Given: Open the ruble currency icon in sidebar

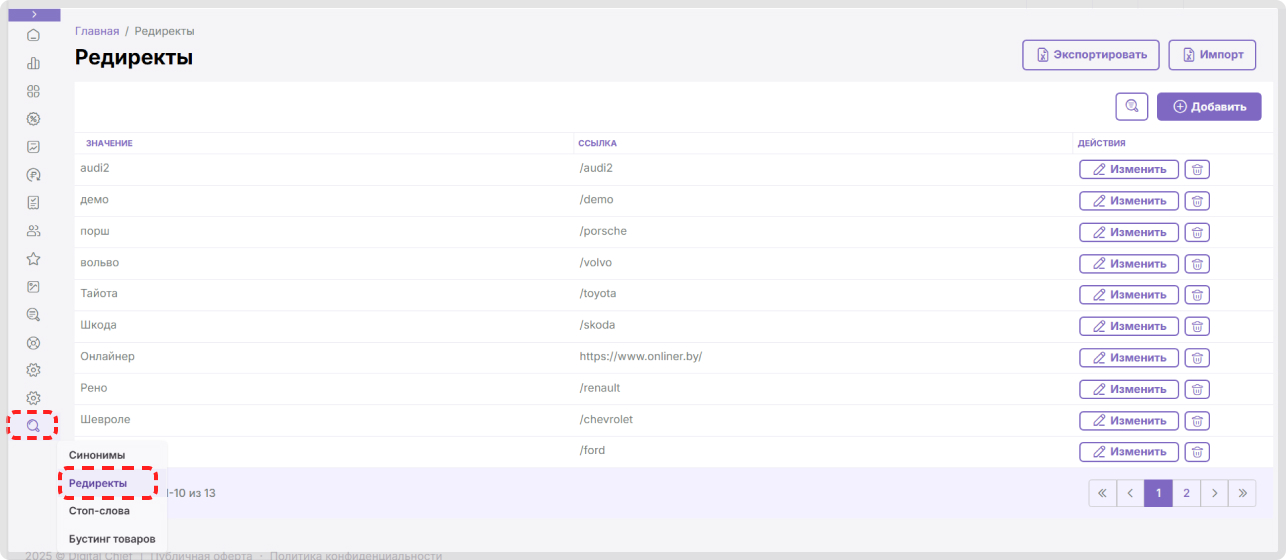Looking at the screenshot, I should tap(33, 175).
